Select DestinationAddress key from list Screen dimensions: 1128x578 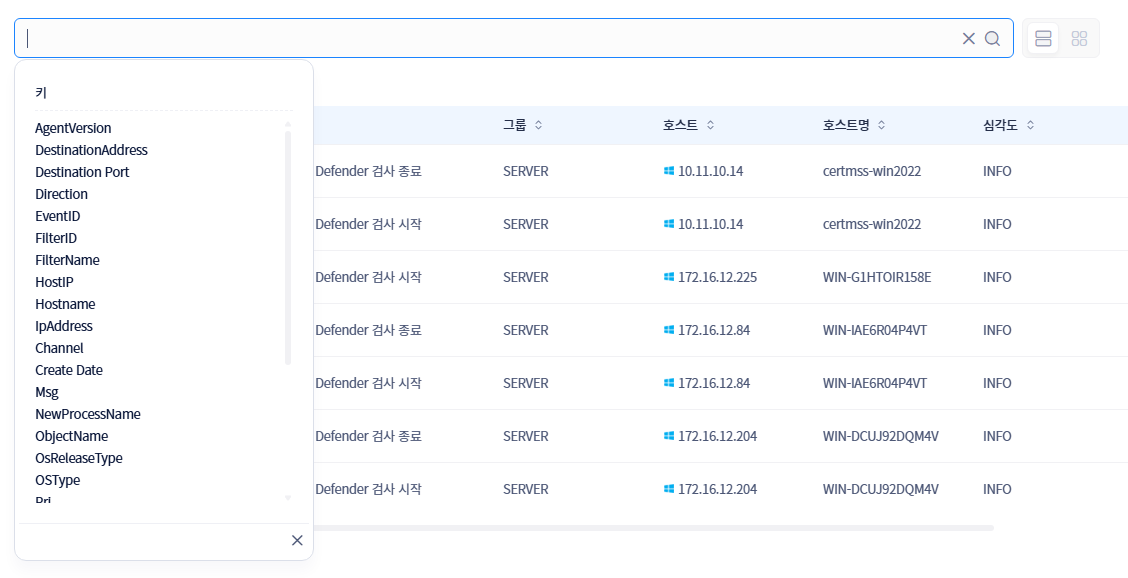[91, 150]
